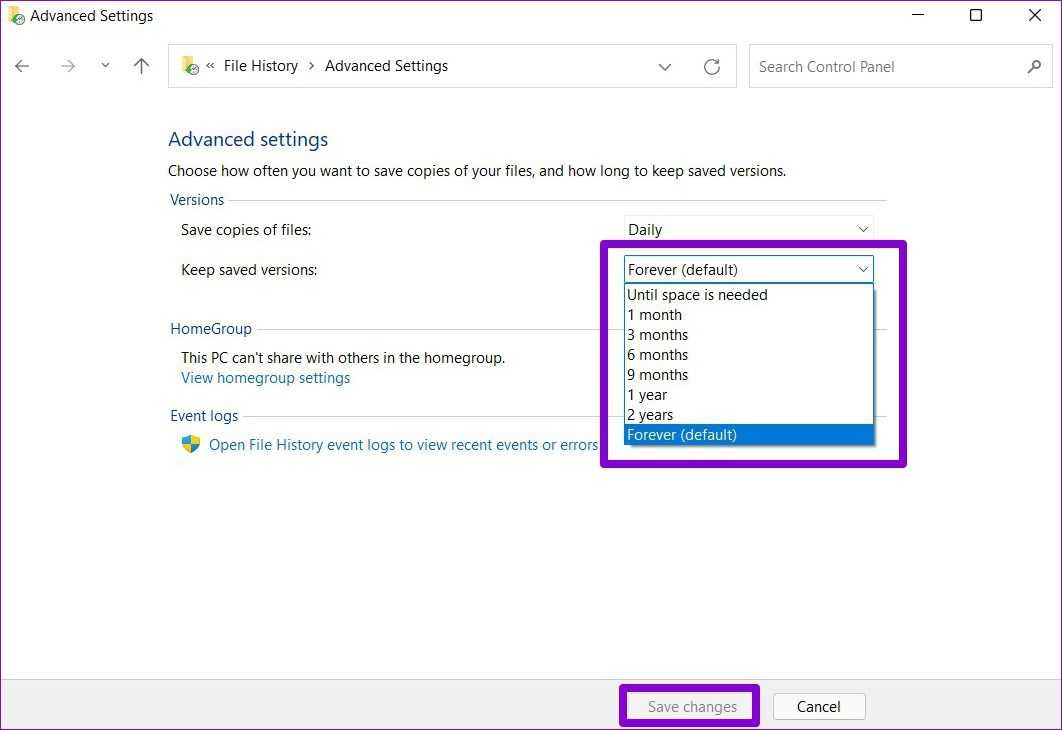This screenshot has width=1062, height=730.
Task: Open the Save copies of files dropdown
Action: click(748, 230)
